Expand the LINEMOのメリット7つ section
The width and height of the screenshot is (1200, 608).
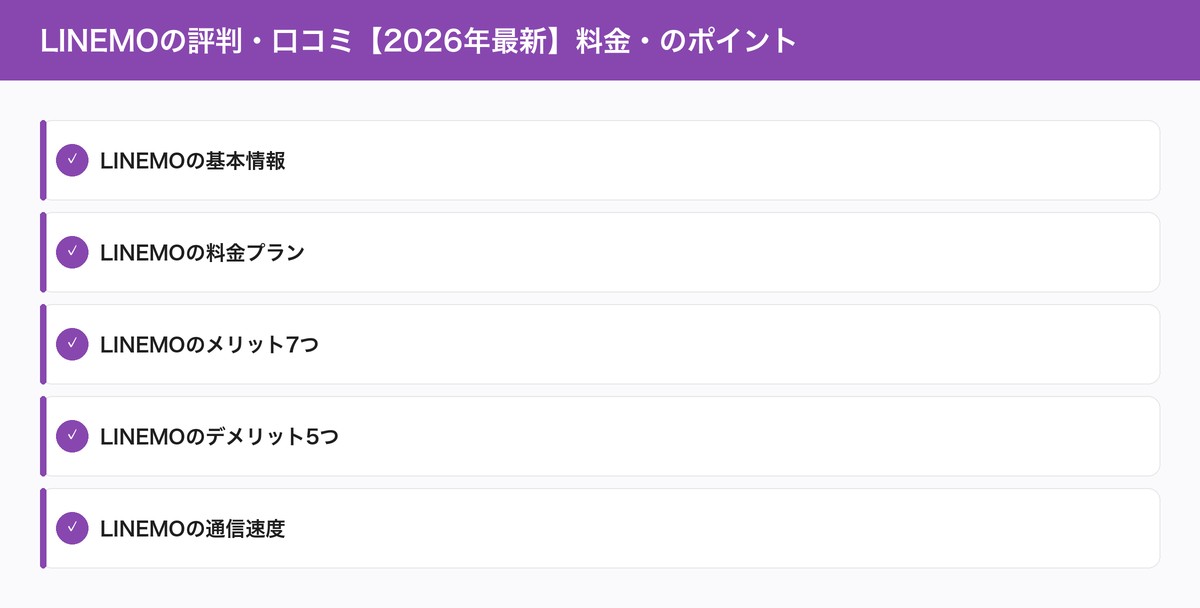[x=600, y=344]
